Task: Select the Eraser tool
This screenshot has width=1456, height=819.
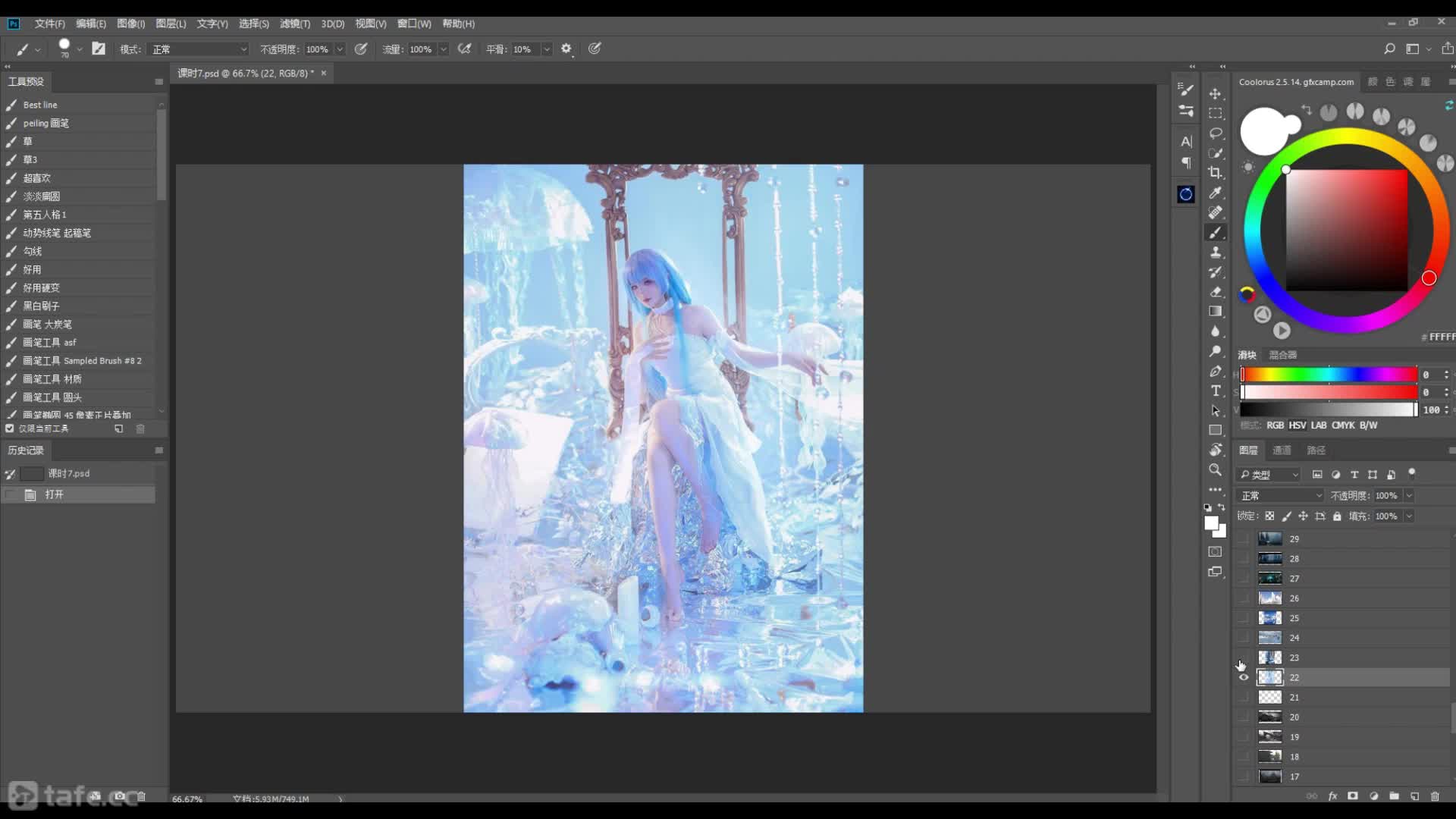Action: tap(1216, 291)
